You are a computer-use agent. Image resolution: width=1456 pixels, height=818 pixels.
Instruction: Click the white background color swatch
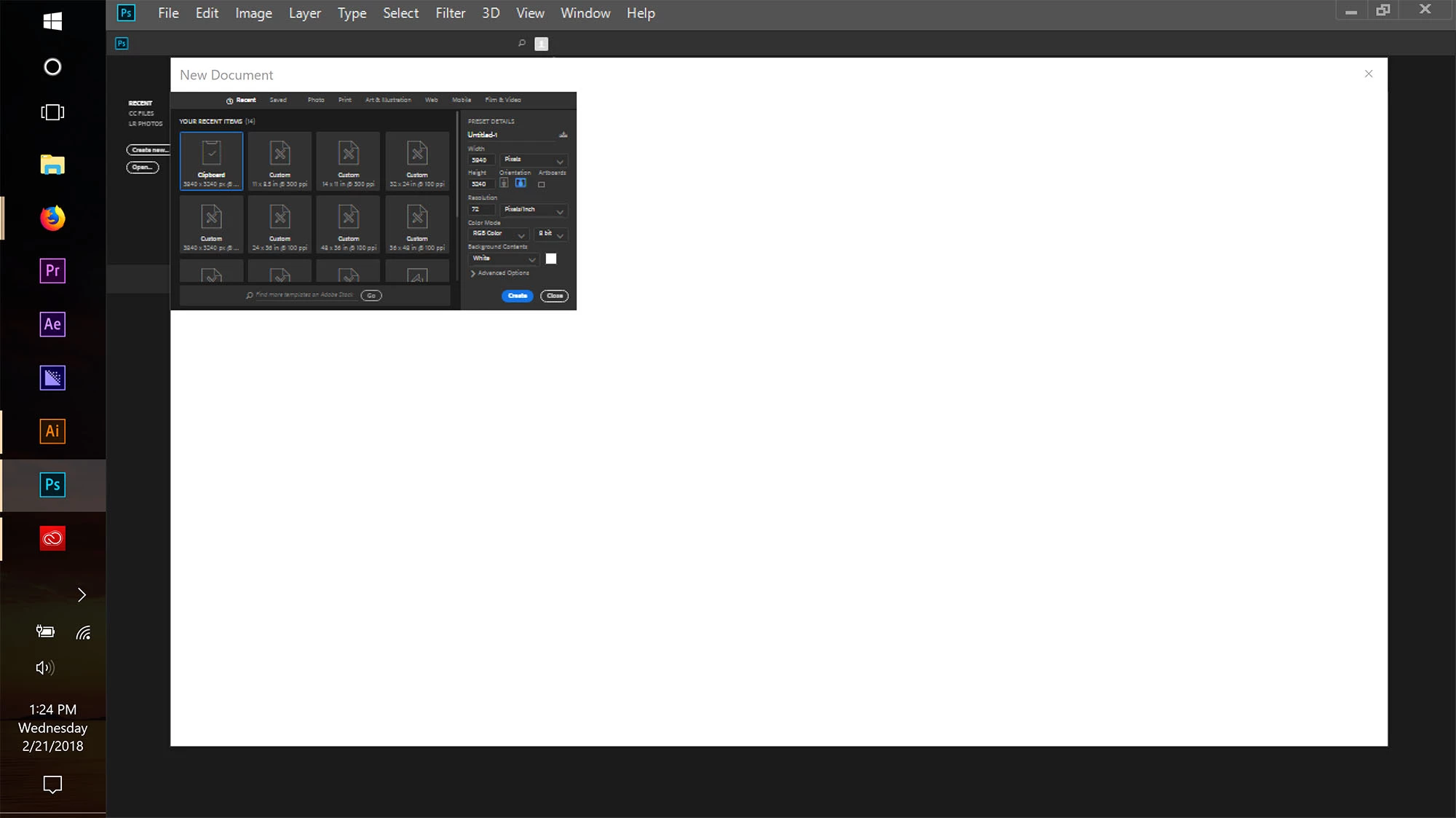tap(551, 259)
